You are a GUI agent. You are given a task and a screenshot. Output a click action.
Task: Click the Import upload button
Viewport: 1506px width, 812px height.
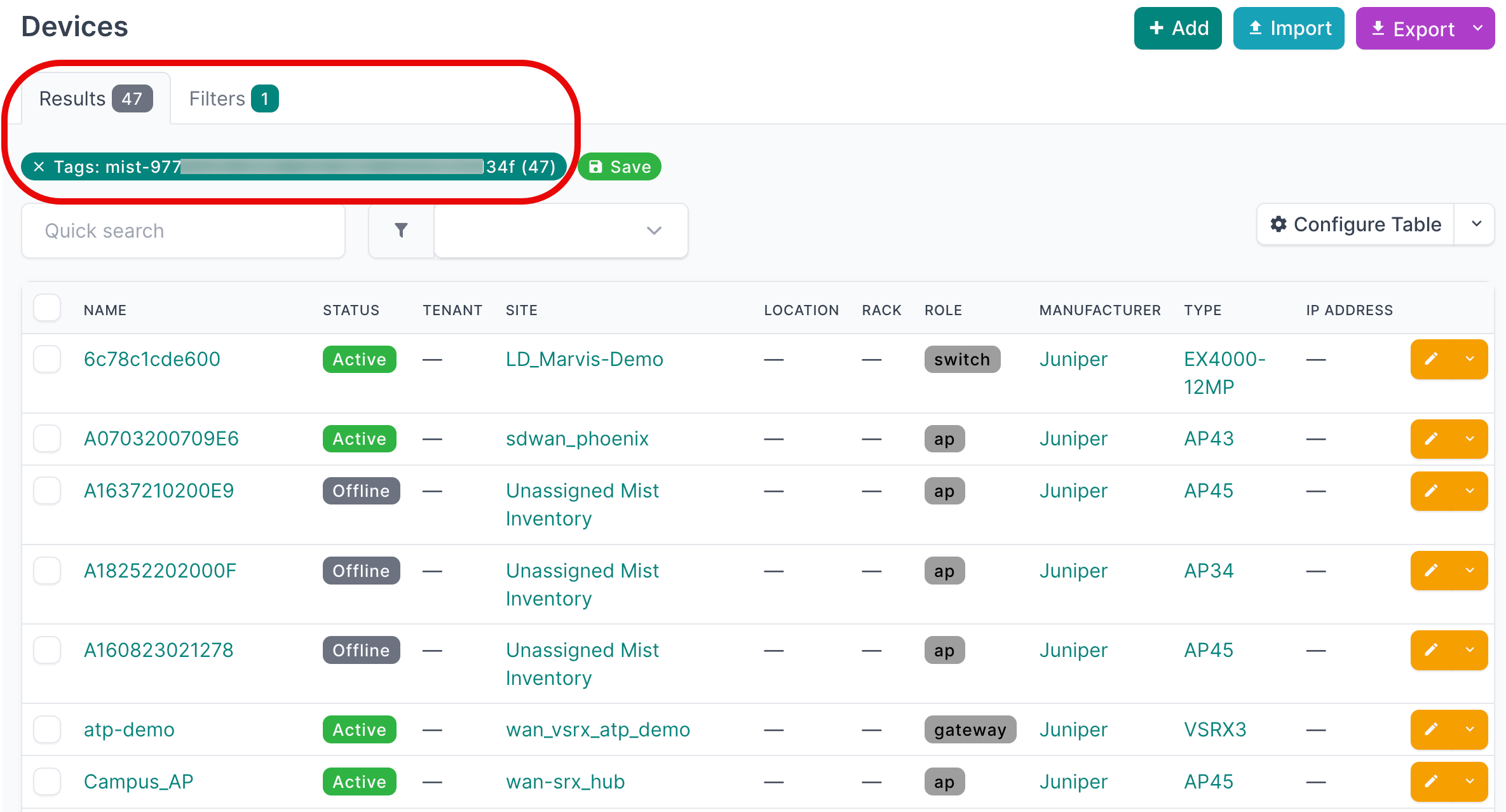(x=1289, y=29)
